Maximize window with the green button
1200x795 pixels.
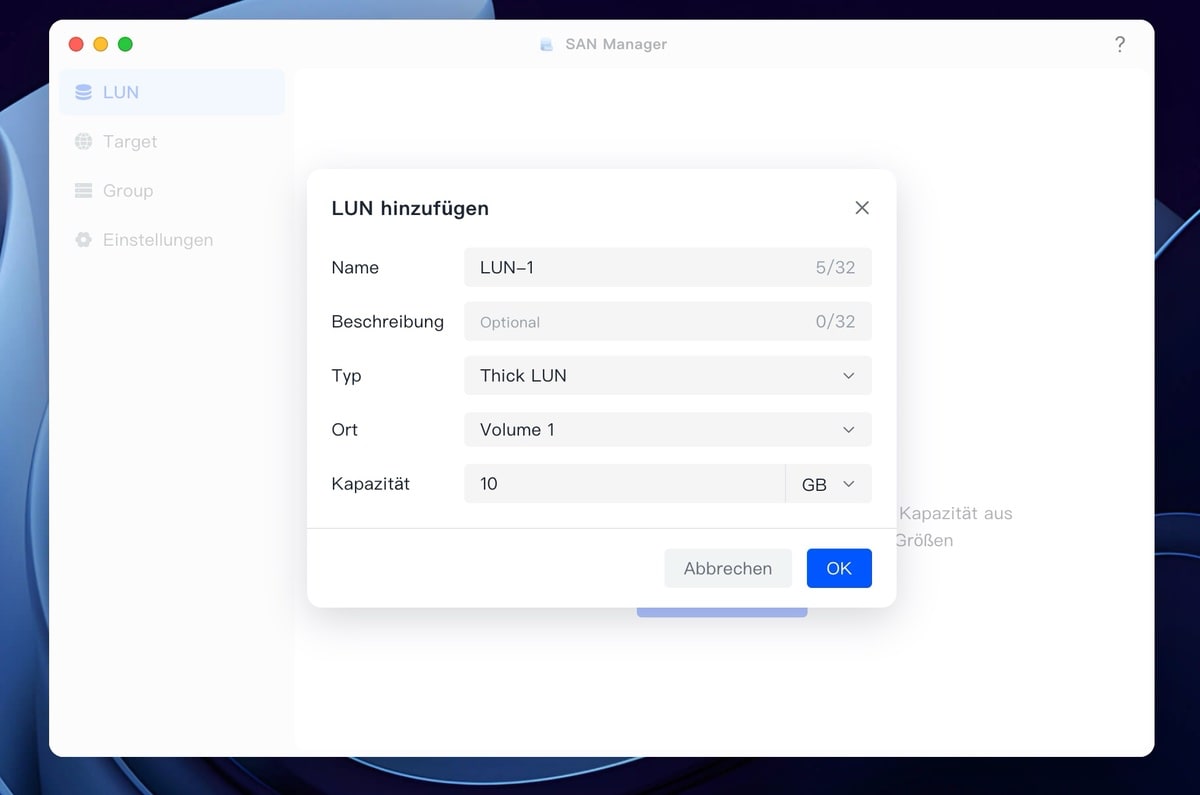(125, 44)
